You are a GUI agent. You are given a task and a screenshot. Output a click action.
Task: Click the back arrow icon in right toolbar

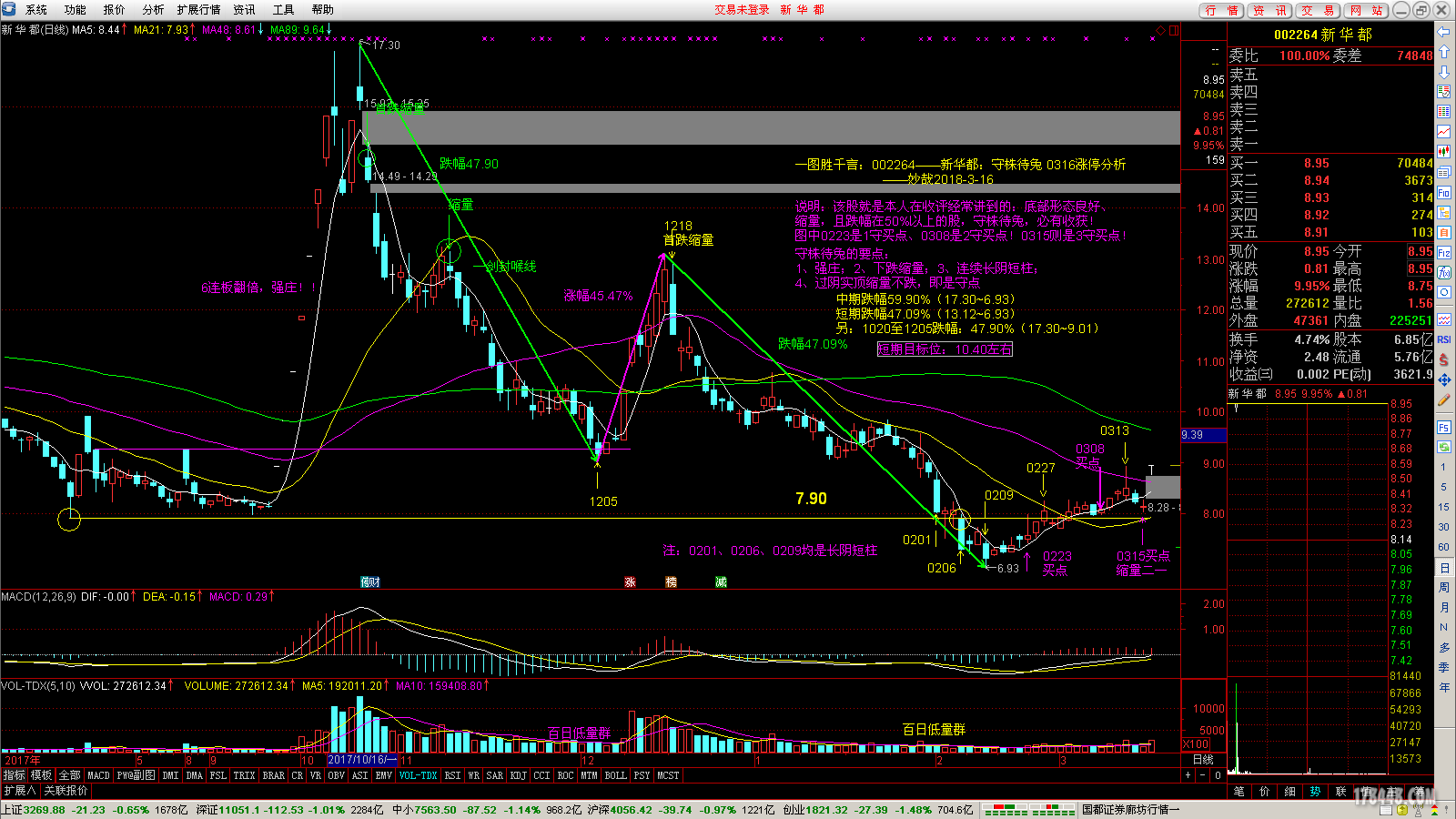[x=1444, y=32]
